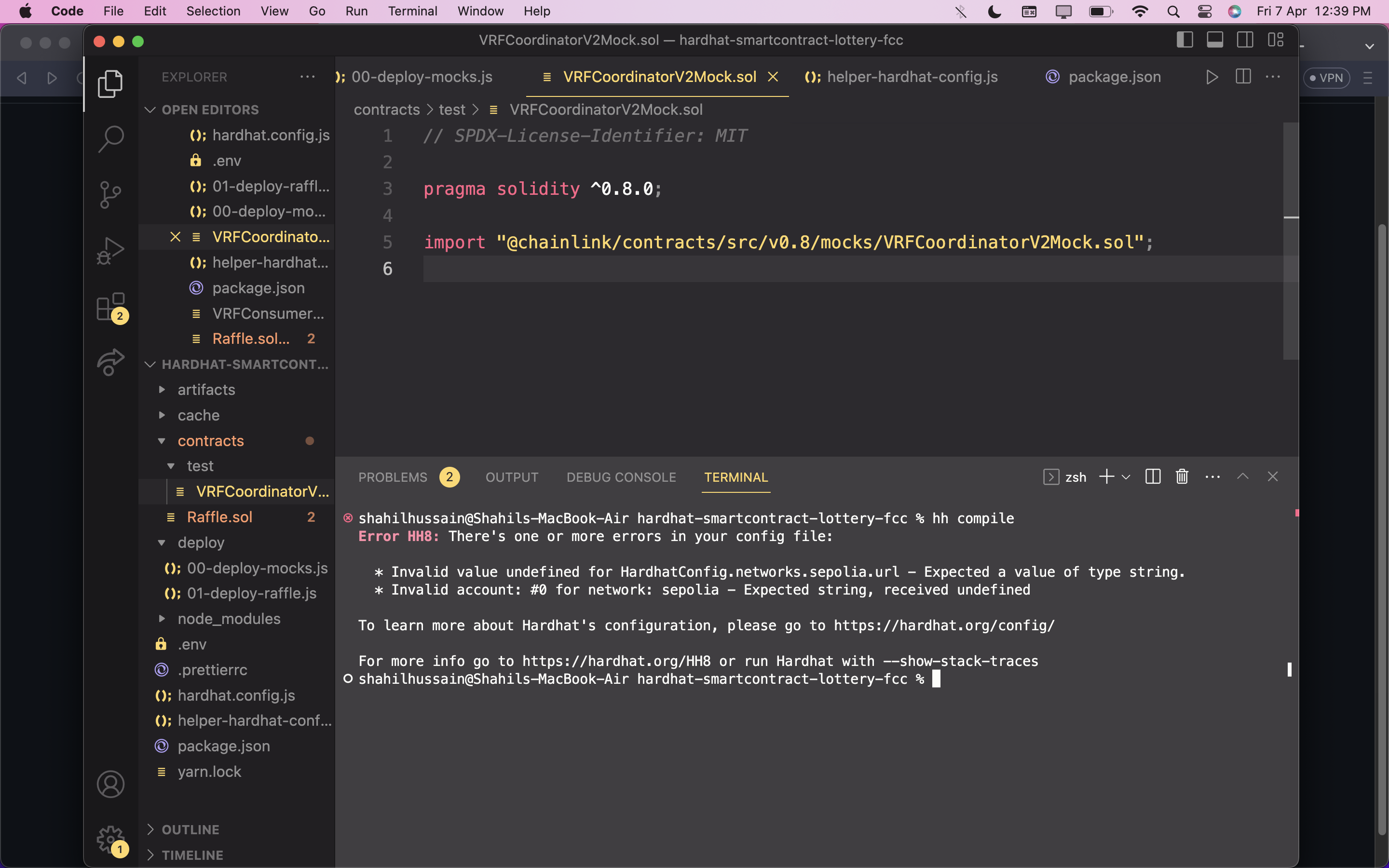The height and width of the screenshot is (868, 1389).
Task: Expand the node_modules folder
Action: pyautogui.click(x=162, y=619)
